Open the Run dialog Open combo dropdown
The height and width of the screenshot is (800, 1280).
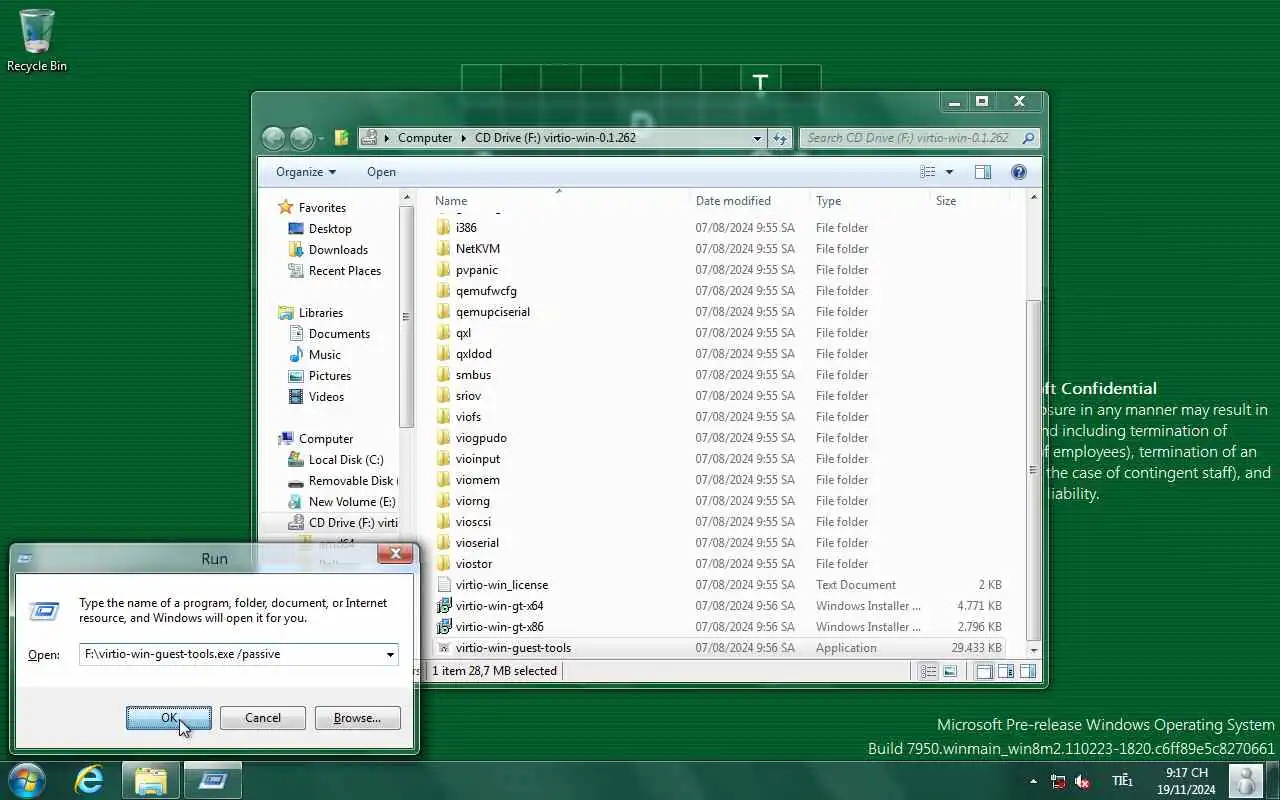(x=390, y=655)
